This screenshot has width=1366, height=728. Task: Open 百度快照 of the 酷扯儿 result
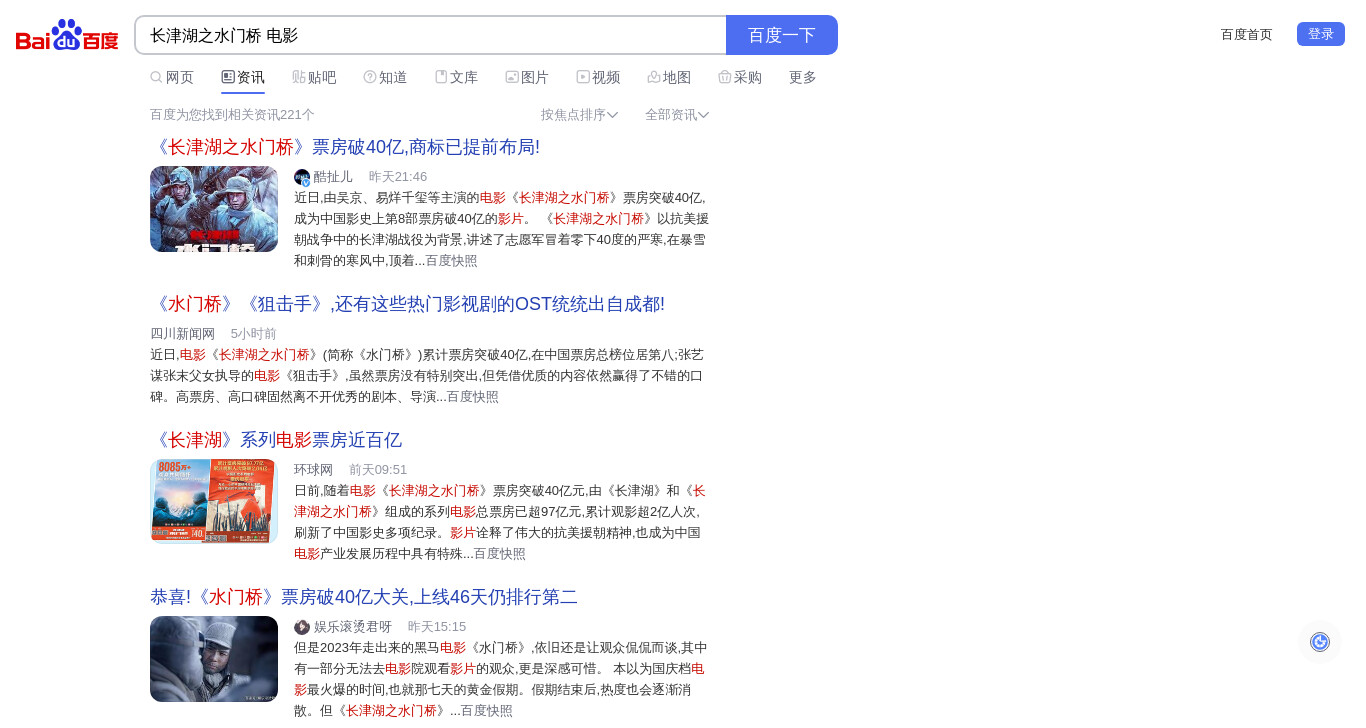452,261
